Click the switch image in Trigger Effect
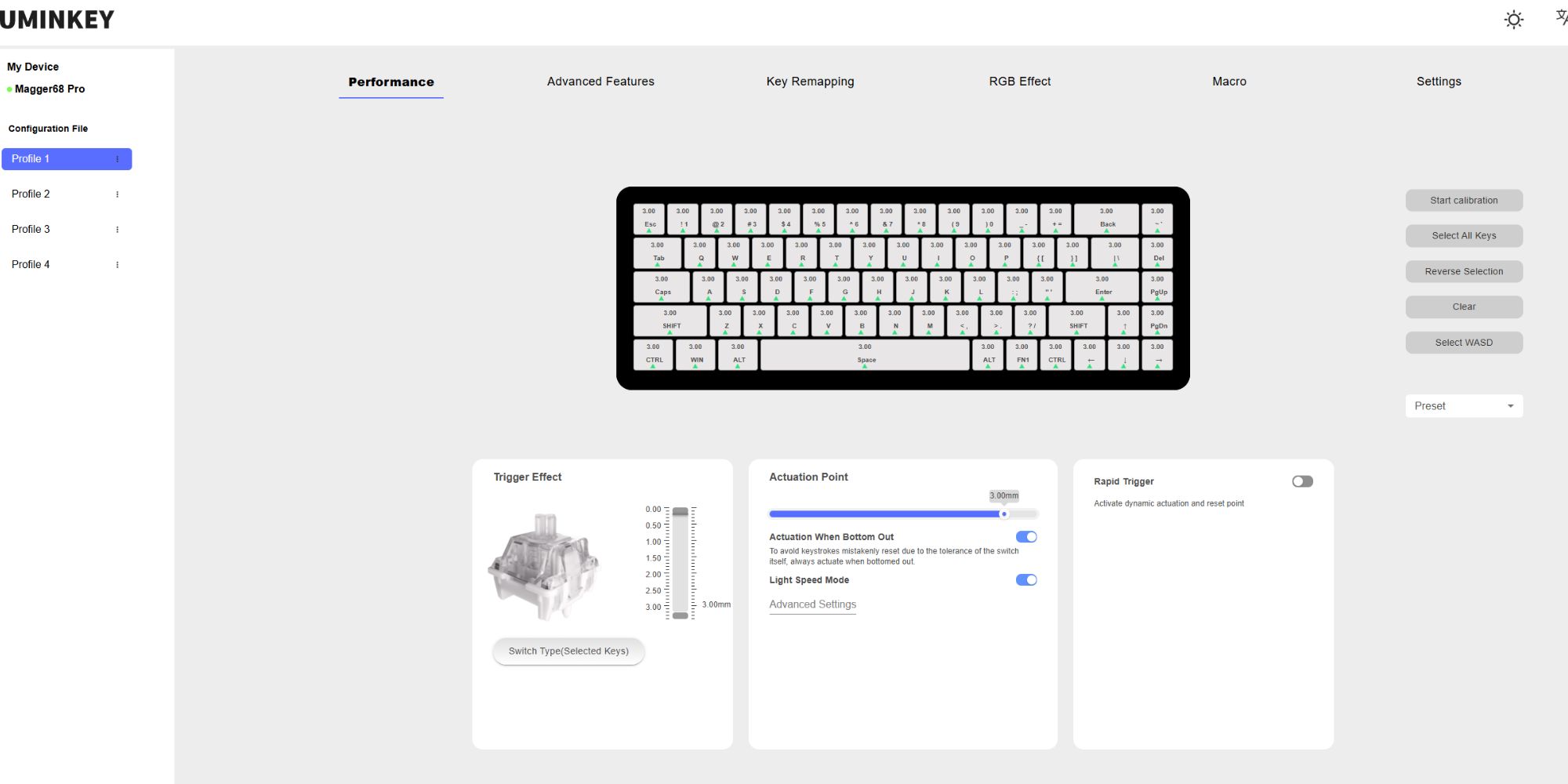Screen dimensions: 1568x784 point(543,566)
